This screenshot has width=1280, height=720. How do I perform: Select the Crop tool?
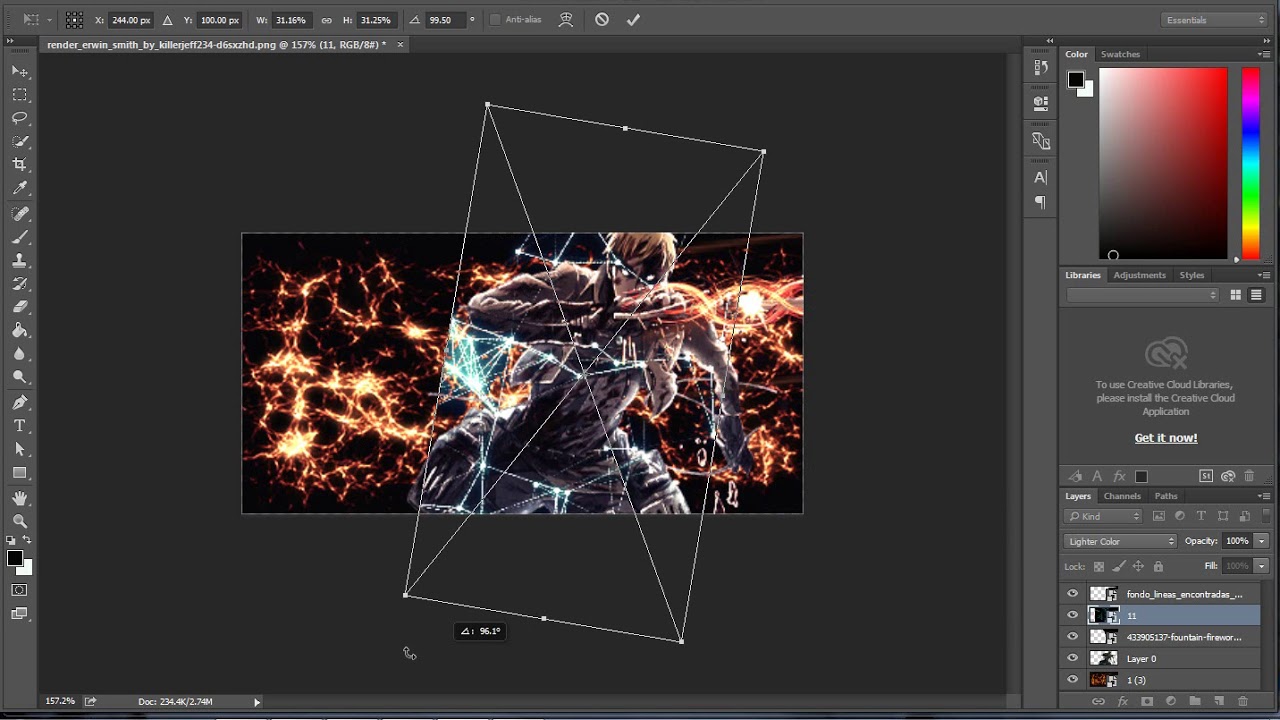tap(20, 164)
